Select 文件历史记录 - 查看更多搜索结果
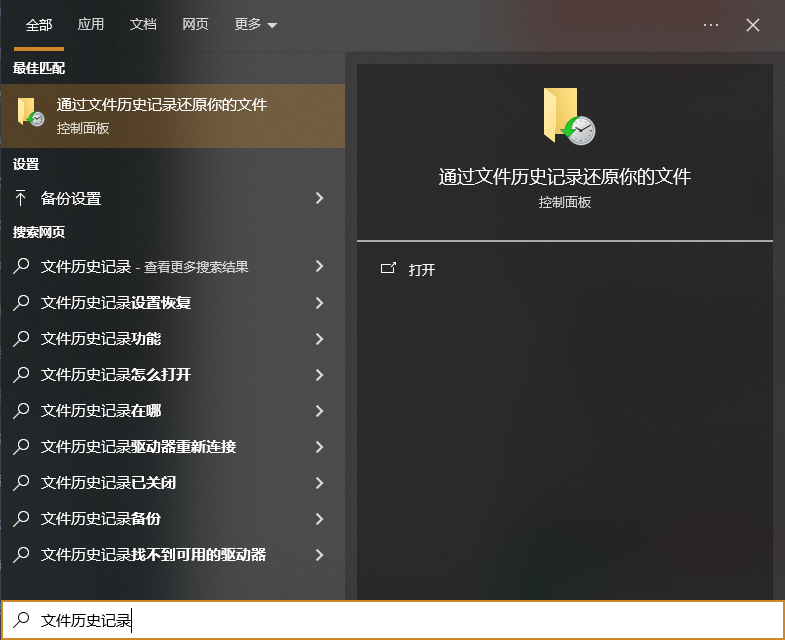The image size is (785, 640). 173,266
